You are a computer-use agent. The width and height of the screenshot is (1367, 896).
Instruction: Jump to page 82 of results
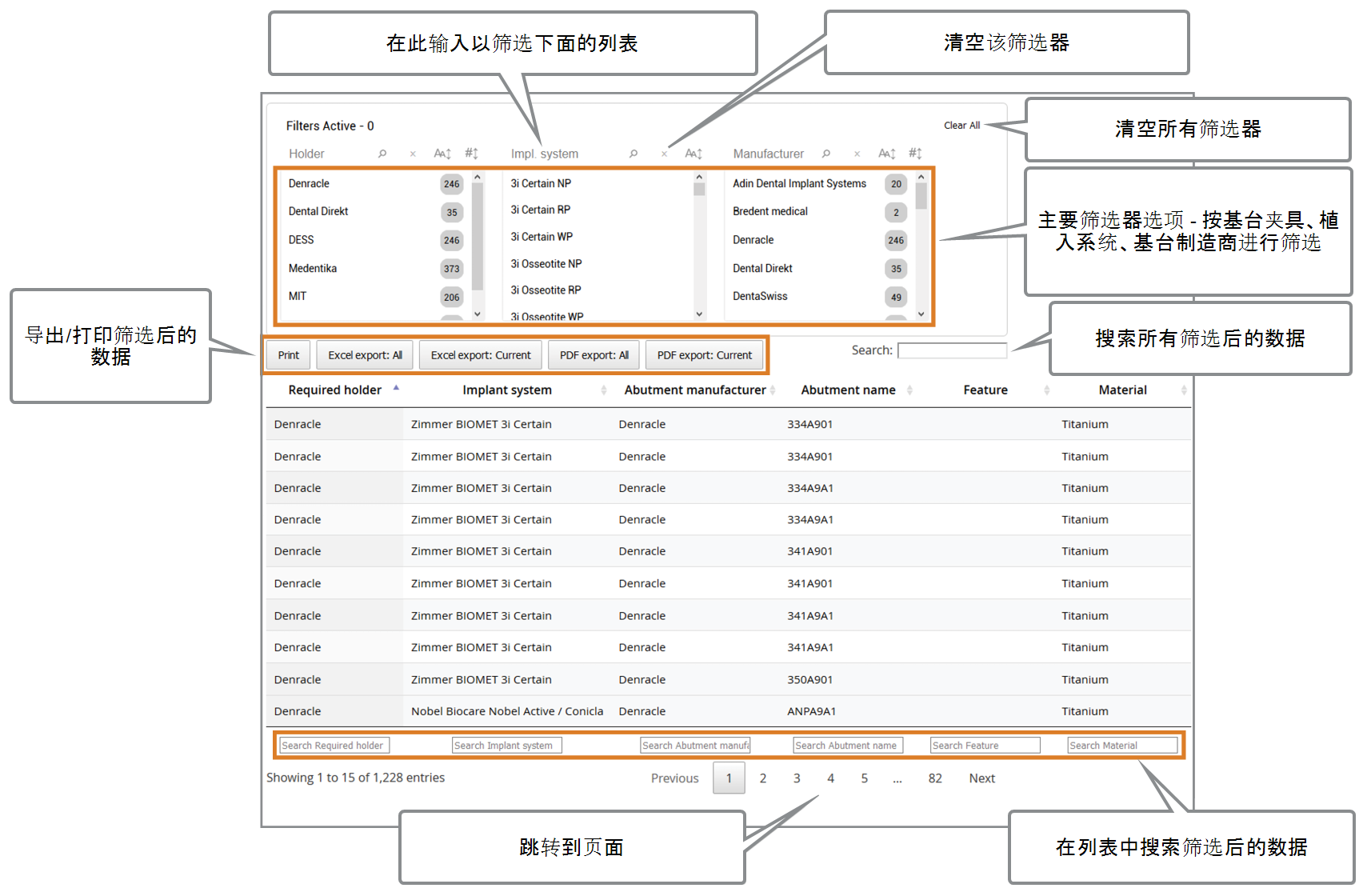935,778
